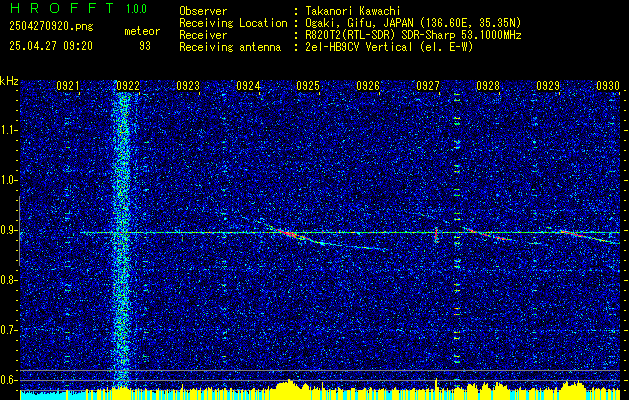Click the kHz axis unit label
The image size is (629, 400).
click(9, 81)
